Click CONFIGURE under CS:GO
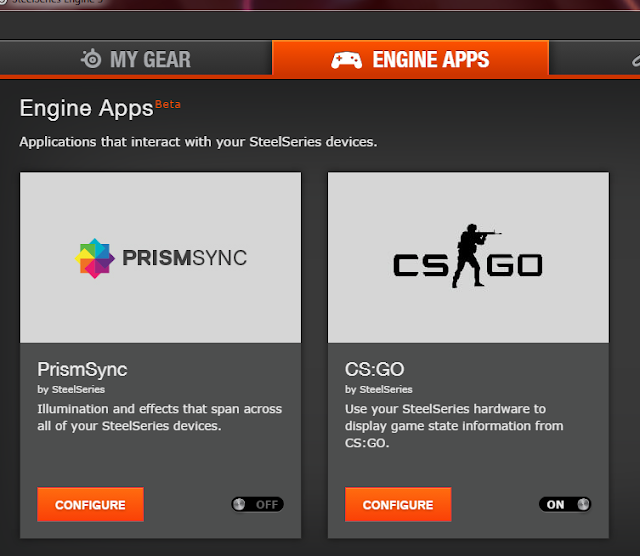The width and height of the screenshot is (640, 556). pyautogui.click(x=398, y=505)
